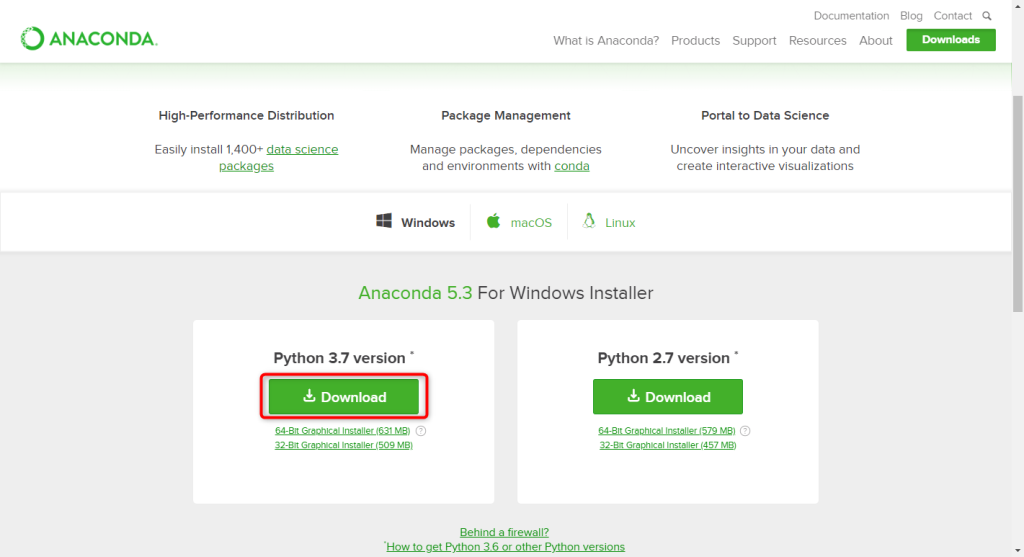Click the Windows logo icon
Viewport: 1024px width, 557px height.
coord(384,221)
